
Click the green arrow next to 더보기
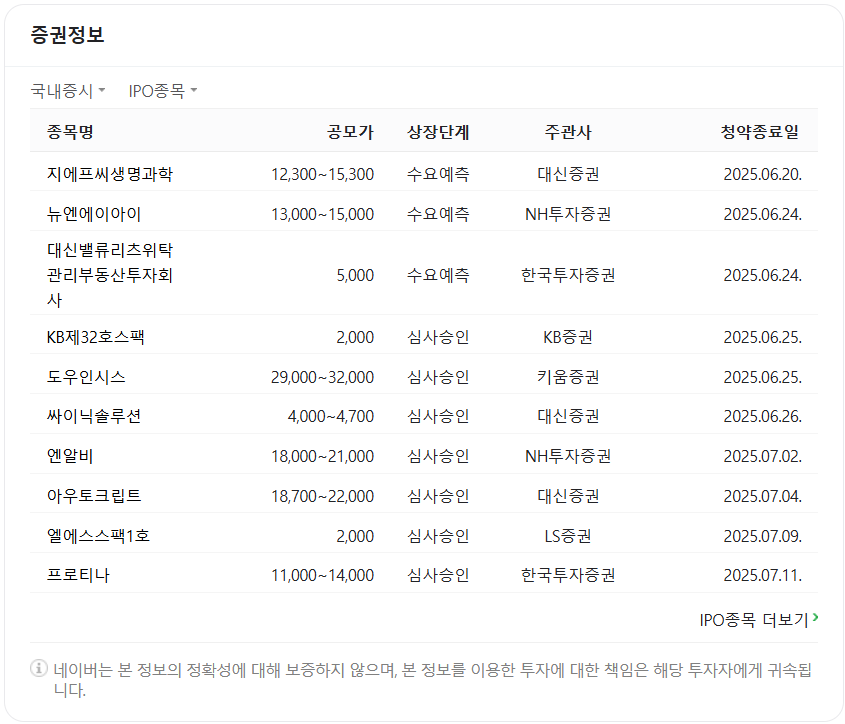(815, 617)
